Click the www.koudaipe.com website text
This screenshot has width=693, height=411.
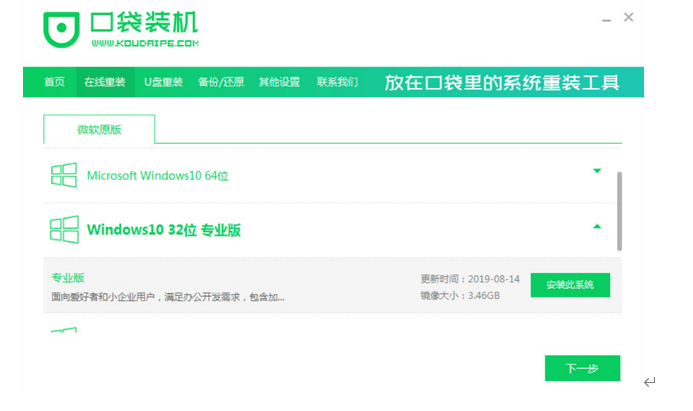click(x=144, y=44)
